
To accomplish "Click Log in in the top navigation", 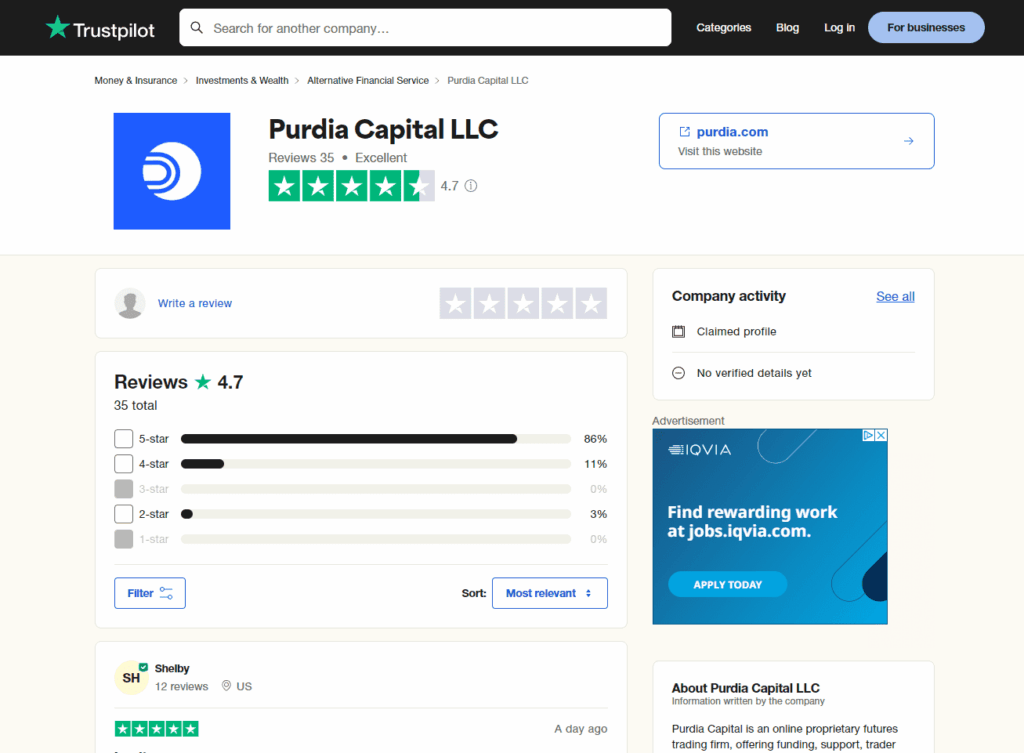I will click(839, 27).
